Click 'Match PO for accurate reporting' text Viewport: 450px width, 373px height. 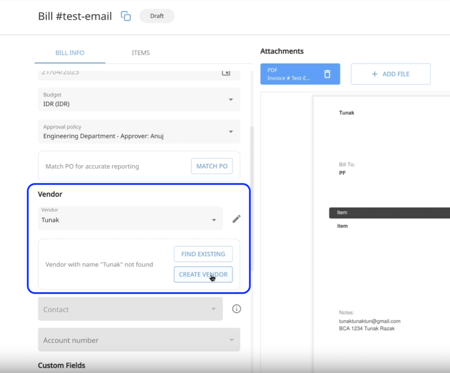(x=92, y=166)
